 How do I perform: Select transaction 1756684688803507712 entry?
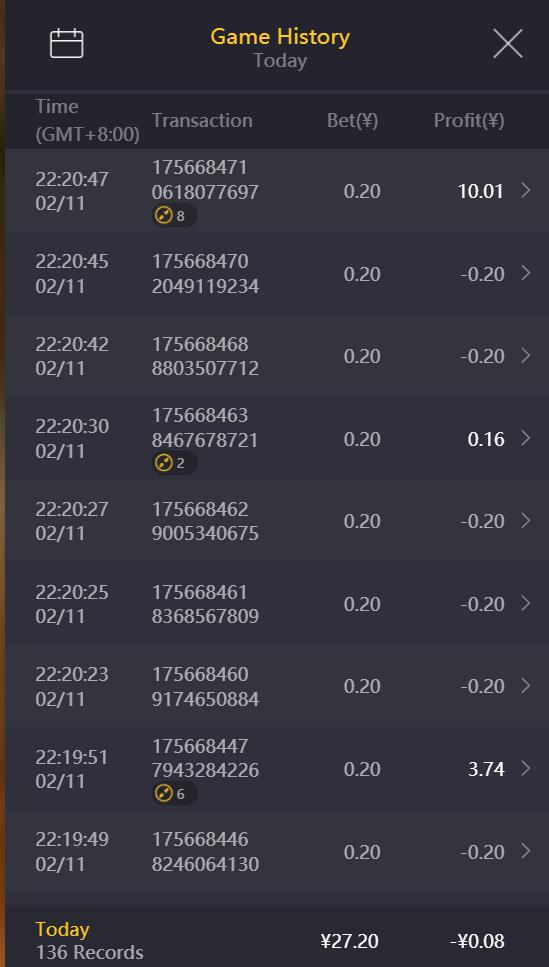[205, 356]
